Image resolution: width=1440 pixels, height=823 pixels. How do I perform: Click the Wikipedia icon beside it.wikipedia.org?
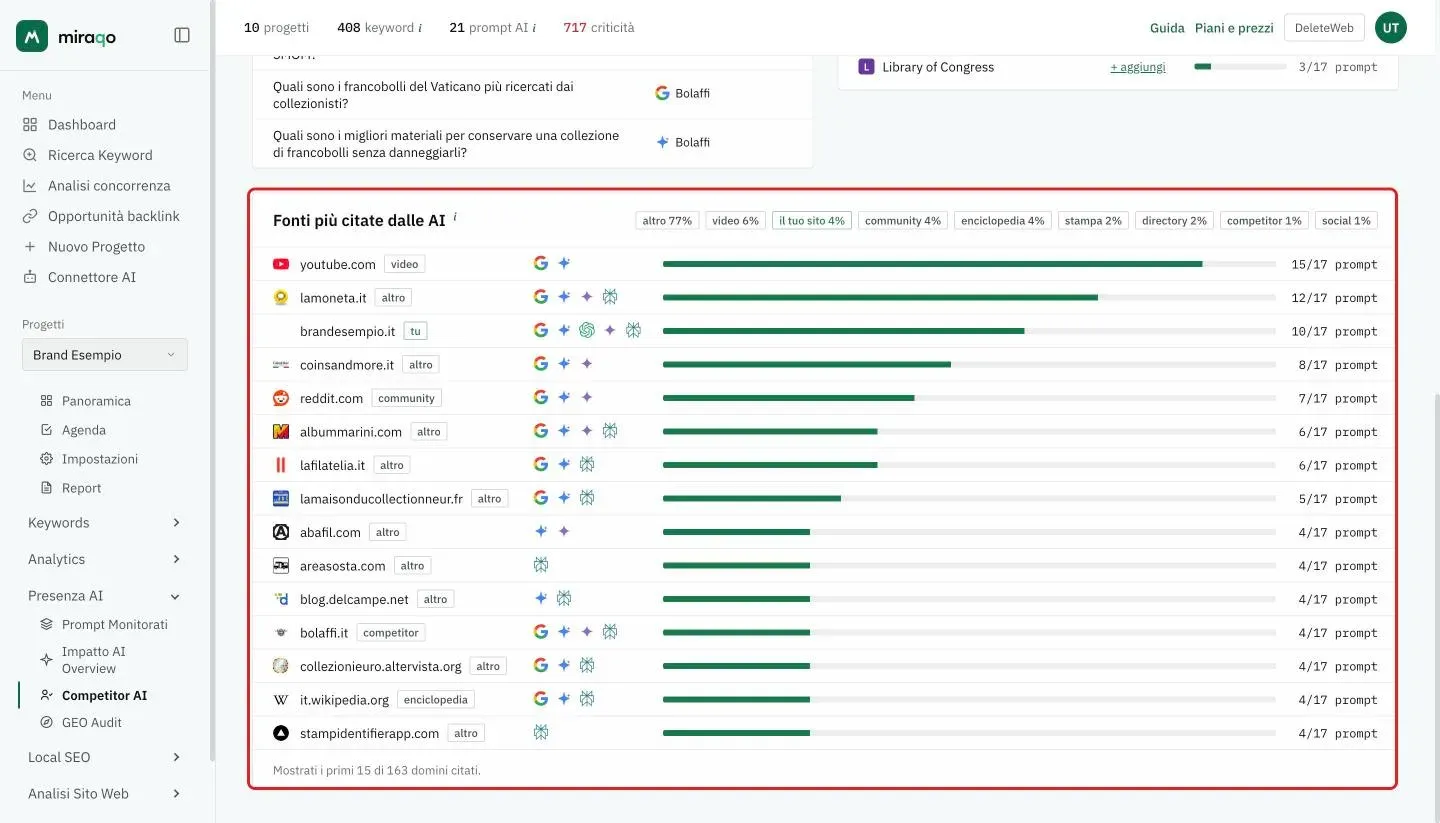281,700
